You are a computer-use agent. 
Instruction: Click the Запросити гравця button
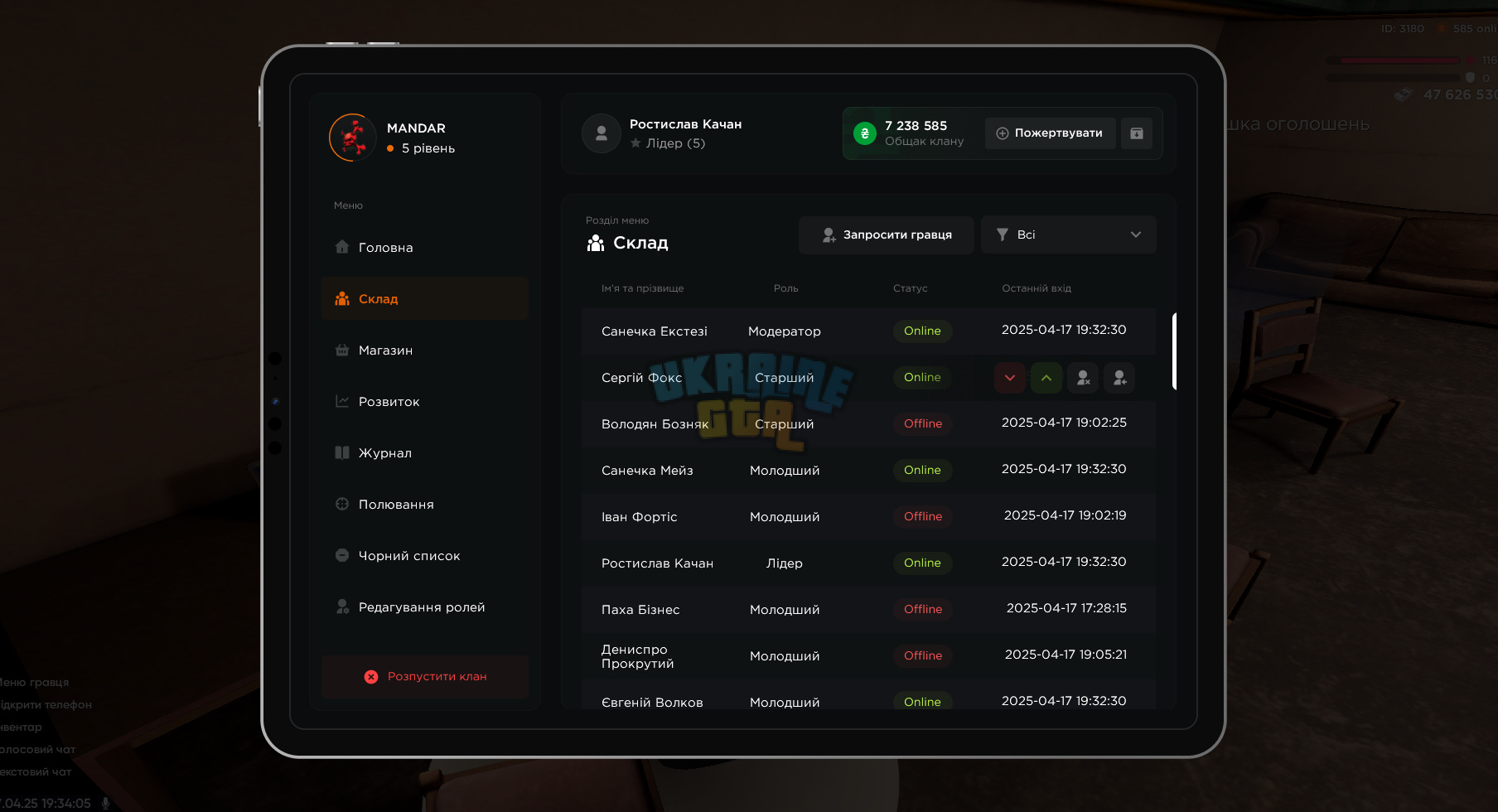click(x=886, y=235)
